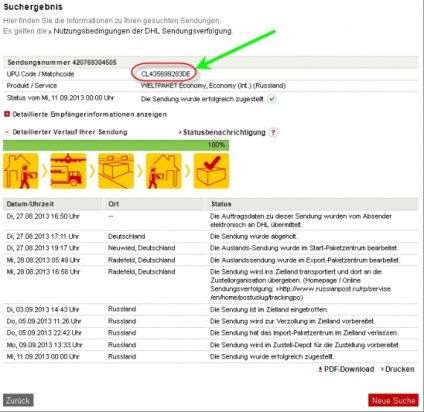
Task: Click the green delivery success checkmark icon
Action: click(x=272, y=99)
